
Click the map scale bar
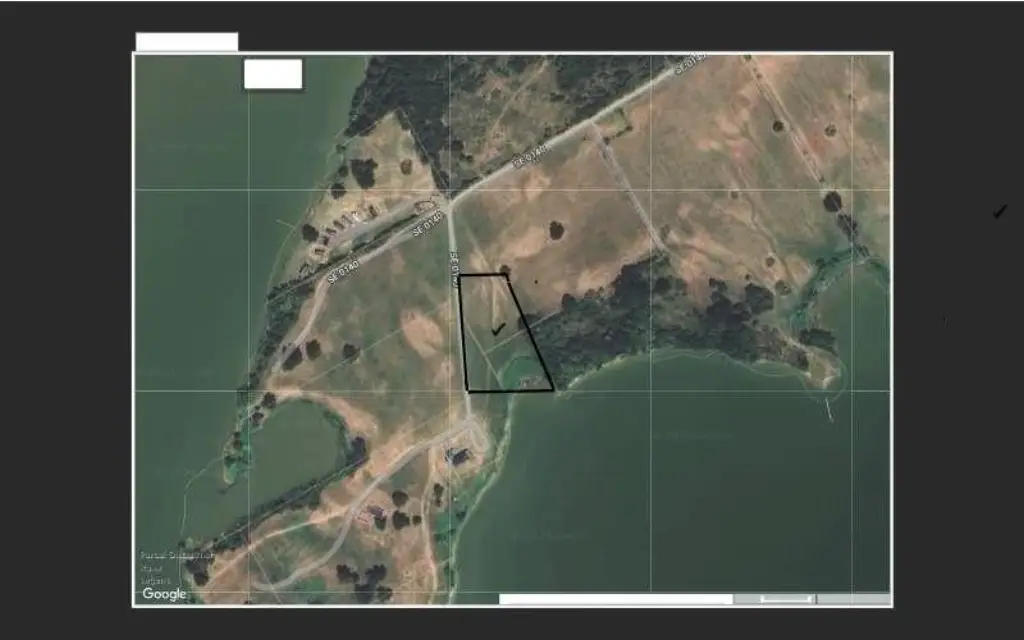click(785, 599)
